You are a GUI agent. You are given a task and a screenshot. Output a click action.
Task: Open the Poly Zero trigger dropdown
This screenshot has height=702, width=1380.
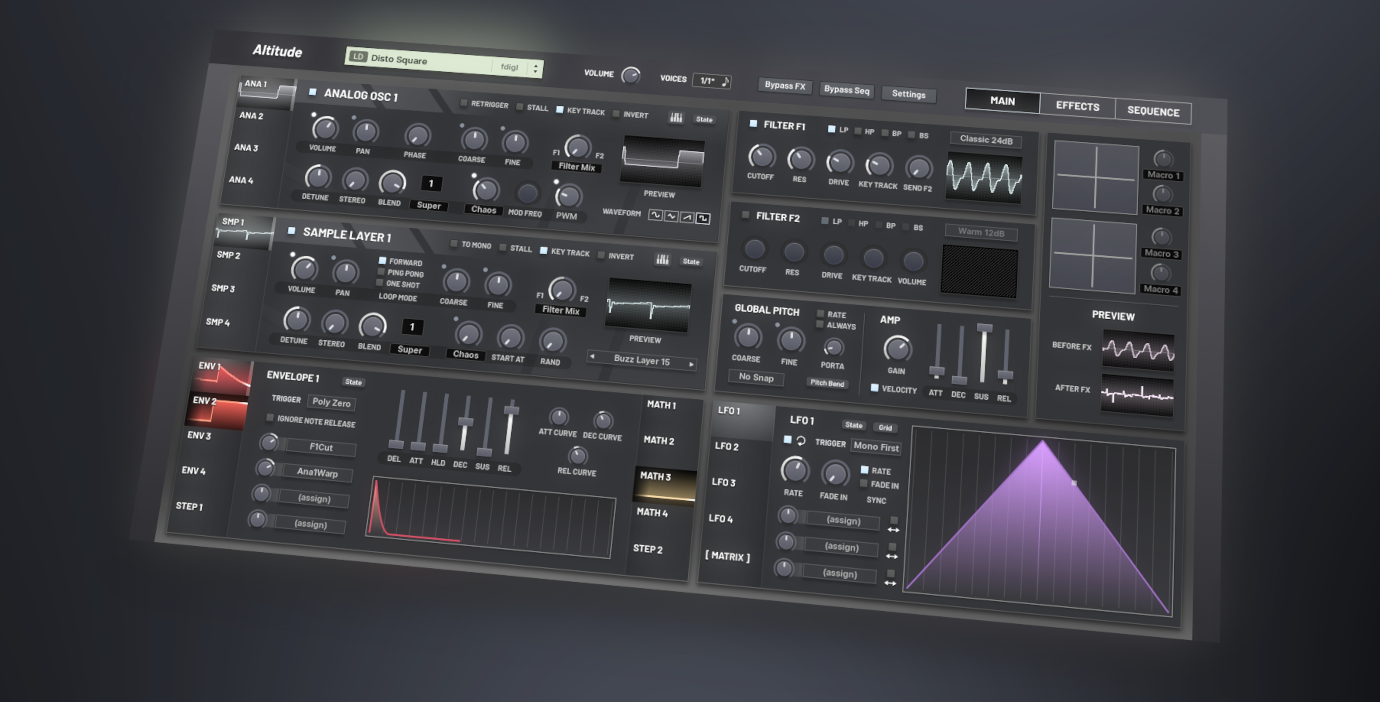[330, 402]
